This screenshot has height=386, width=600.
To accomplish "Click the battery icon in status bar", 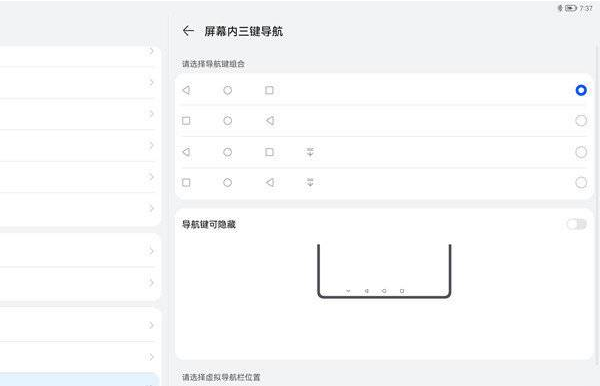I will point(571,8).
